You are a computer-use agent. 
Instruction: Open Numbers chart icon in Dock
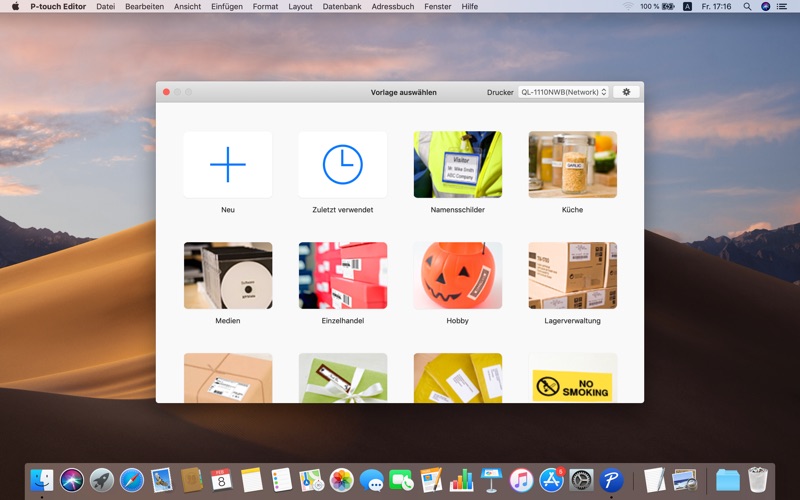pyautogui.click(x=461, y=480)
